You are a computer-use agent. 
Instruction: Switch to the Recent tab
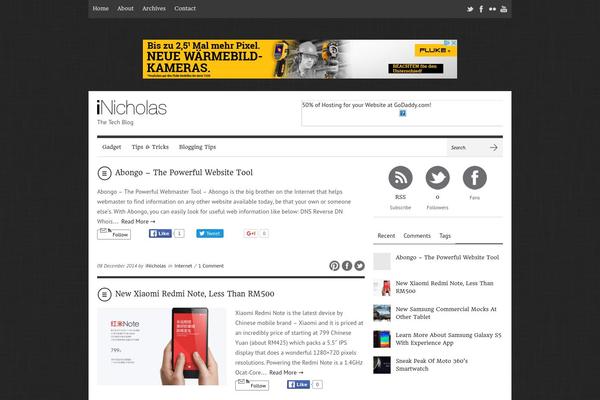(386, 236)
